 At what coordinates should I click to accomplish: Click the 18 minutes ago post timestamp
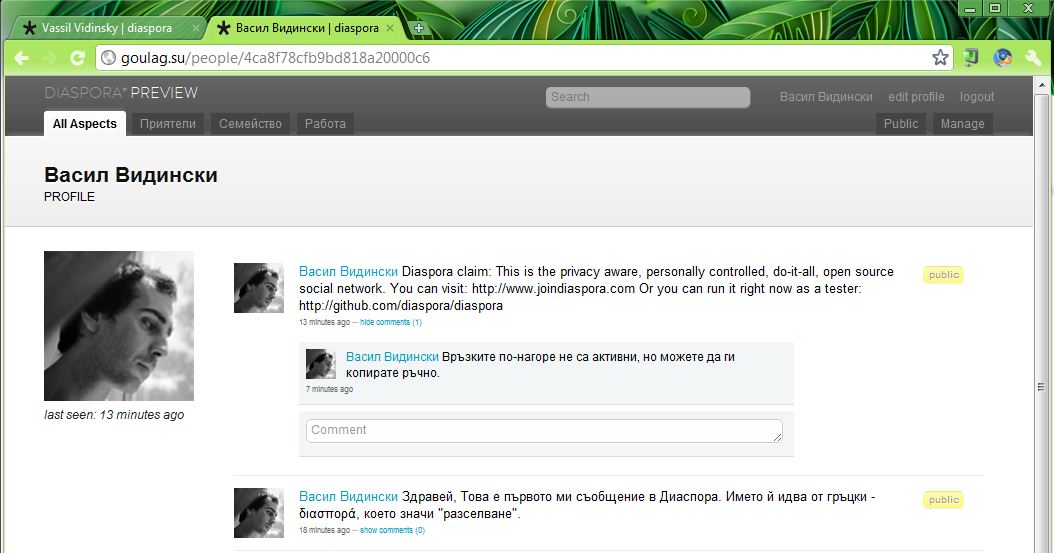[x=324, y=531]
